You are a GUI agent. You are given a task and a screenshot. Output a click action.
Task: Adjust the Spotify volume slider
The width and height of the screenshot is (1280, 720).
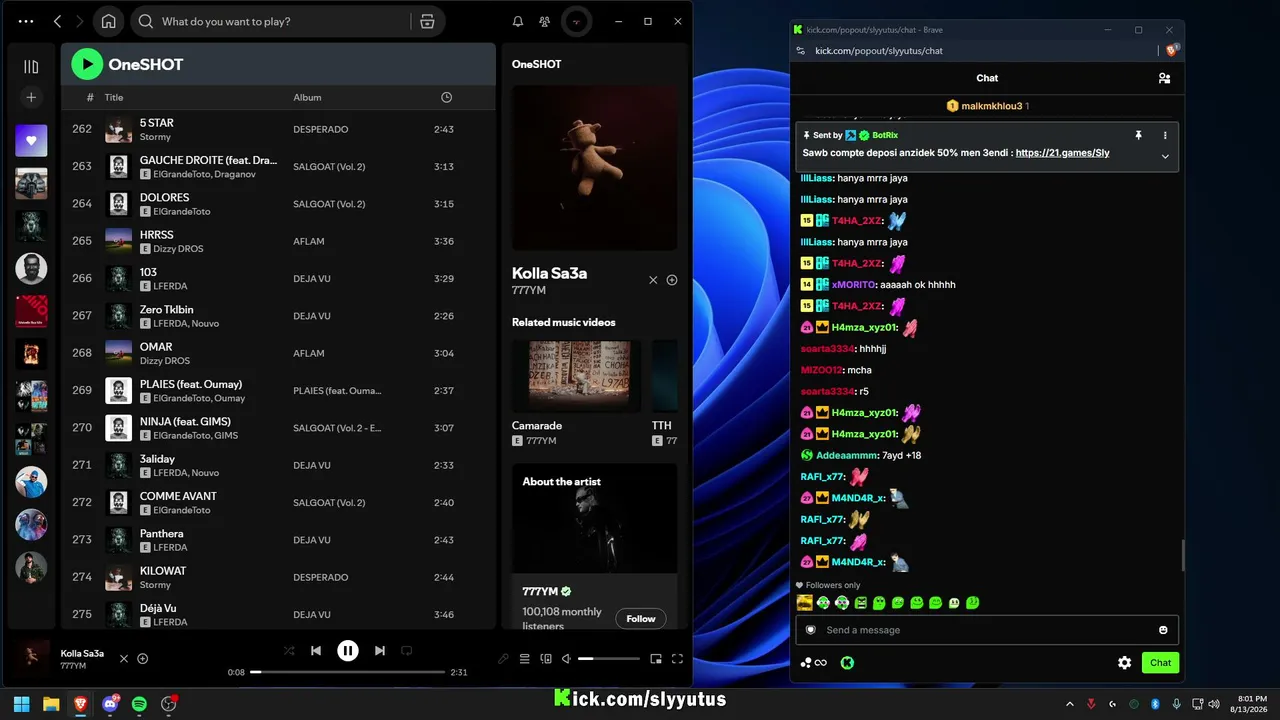tap(609, 658)
